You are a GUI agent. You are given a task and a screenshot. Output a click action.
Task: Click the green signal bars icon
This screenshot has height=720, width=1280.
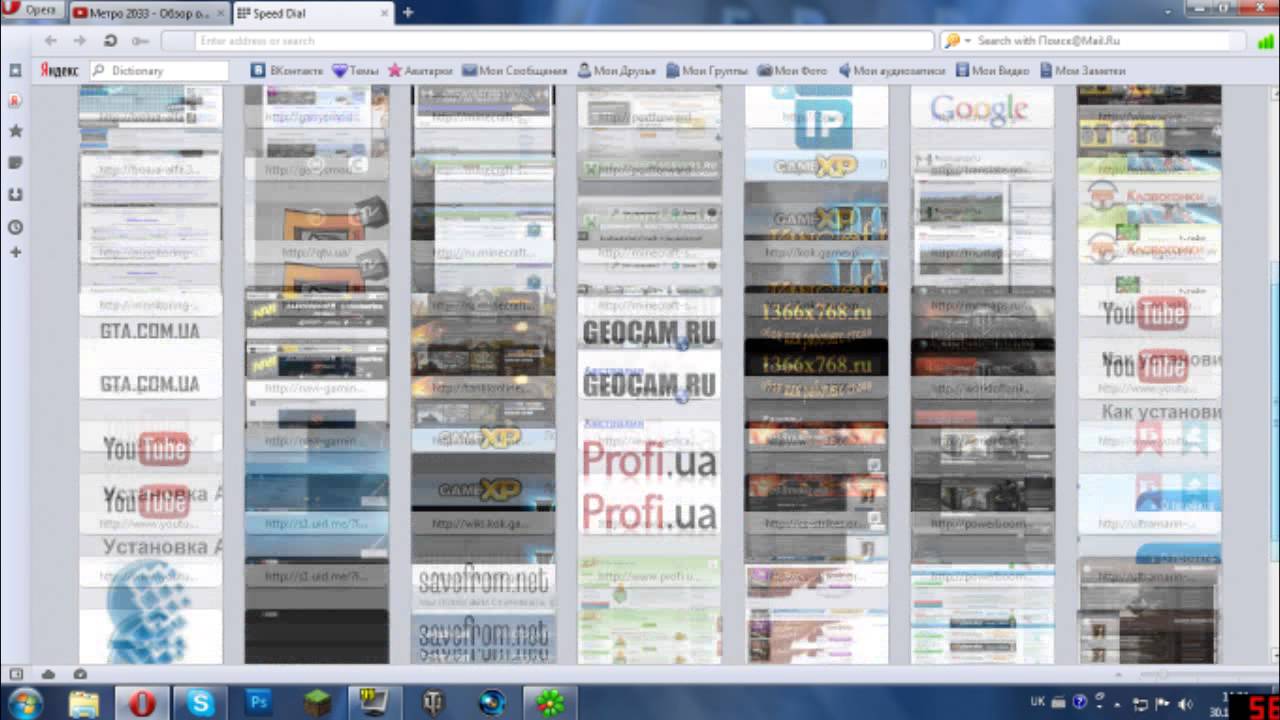click(x=1266, y=41)
